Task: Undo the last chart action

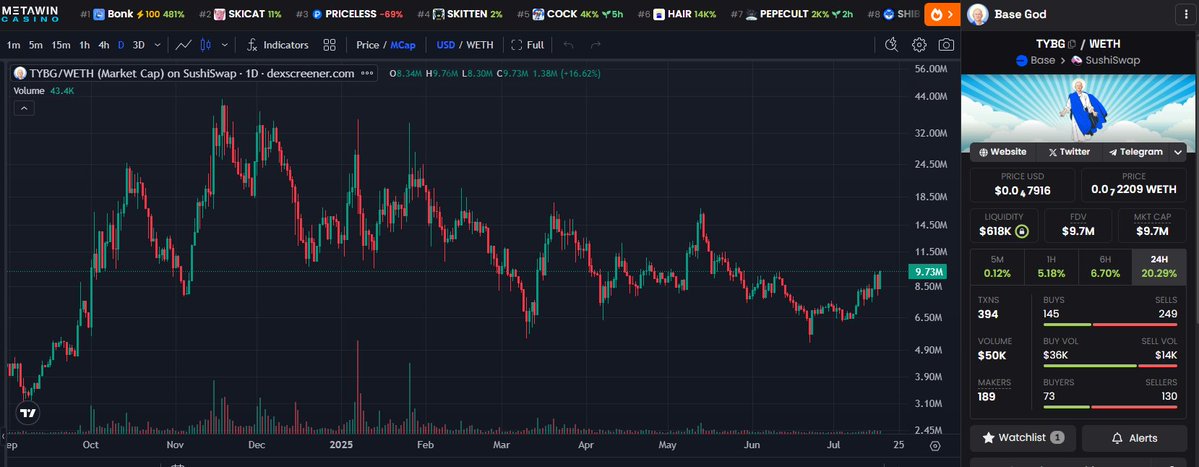Action: 568,45
